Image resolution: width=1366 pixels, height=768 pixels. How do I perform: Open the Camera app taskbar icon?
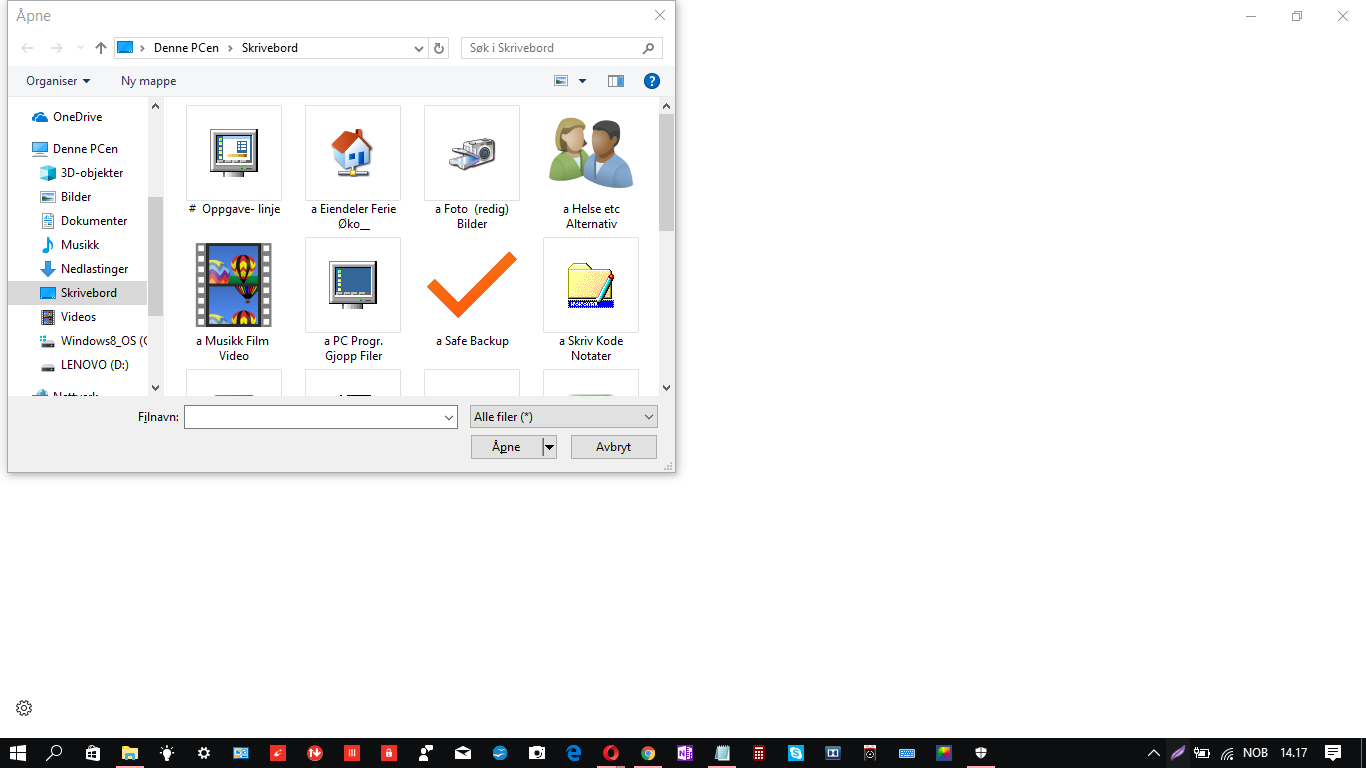pyautogui.click(x=537, y=753)
